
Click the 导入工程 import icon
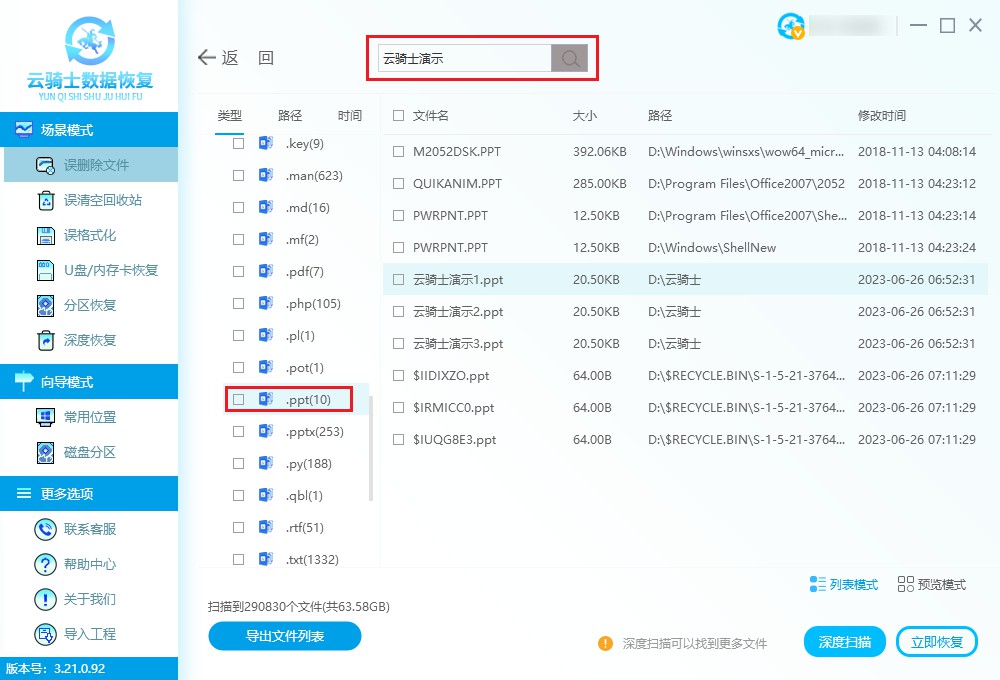pos(45,634)
